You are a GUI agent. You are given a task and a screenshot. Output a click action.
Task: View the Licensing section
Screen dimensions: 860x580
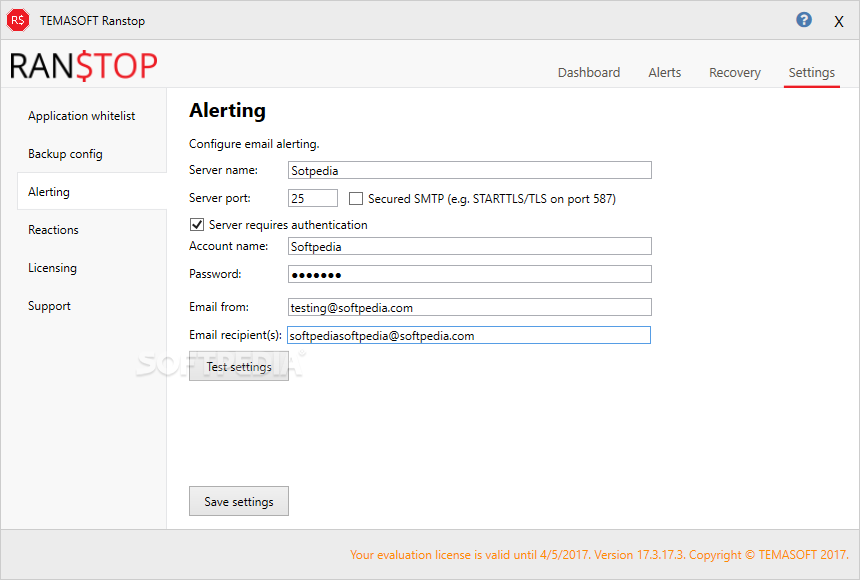click(x=52, y=268)
